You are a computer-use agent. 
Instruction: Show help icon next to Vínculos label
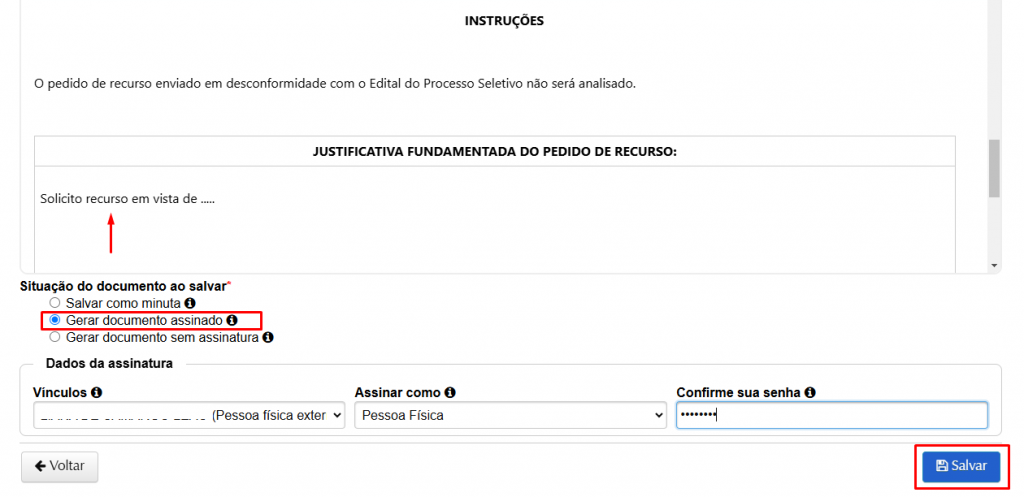(x=96, y=393)
